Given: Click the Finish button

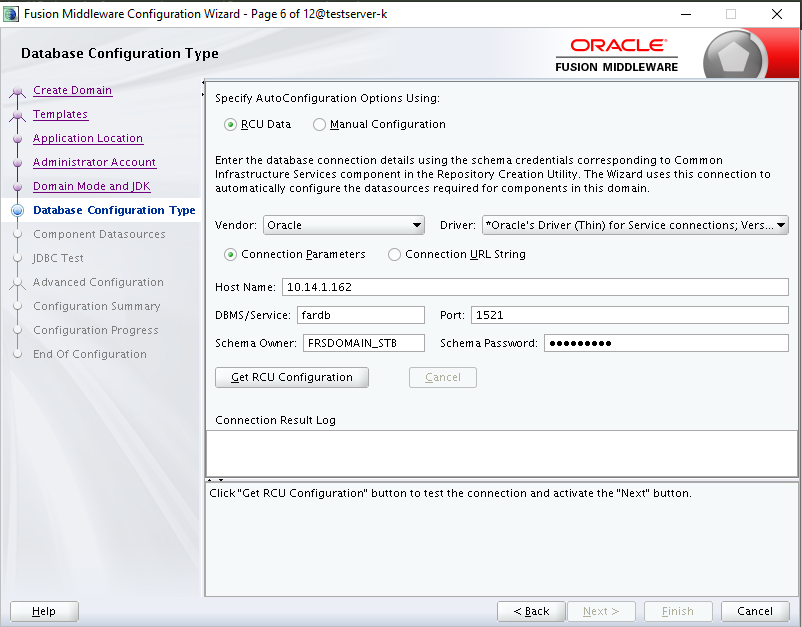Looking at the screenshot, I should [x=678, y=611].
